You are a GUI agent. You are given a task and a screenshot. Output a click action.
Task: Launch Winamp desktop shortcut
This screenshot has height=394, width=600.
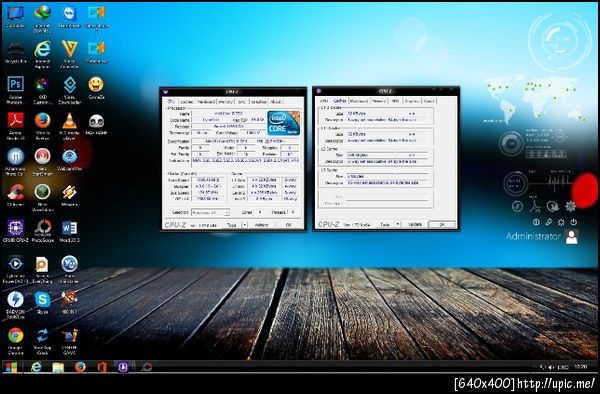pyautogui.click(x=69, y=195)
